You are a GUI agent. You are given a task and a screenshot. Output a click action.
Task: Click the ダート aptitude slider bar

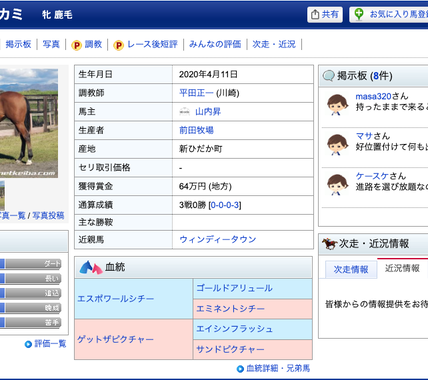pos(31,264)
